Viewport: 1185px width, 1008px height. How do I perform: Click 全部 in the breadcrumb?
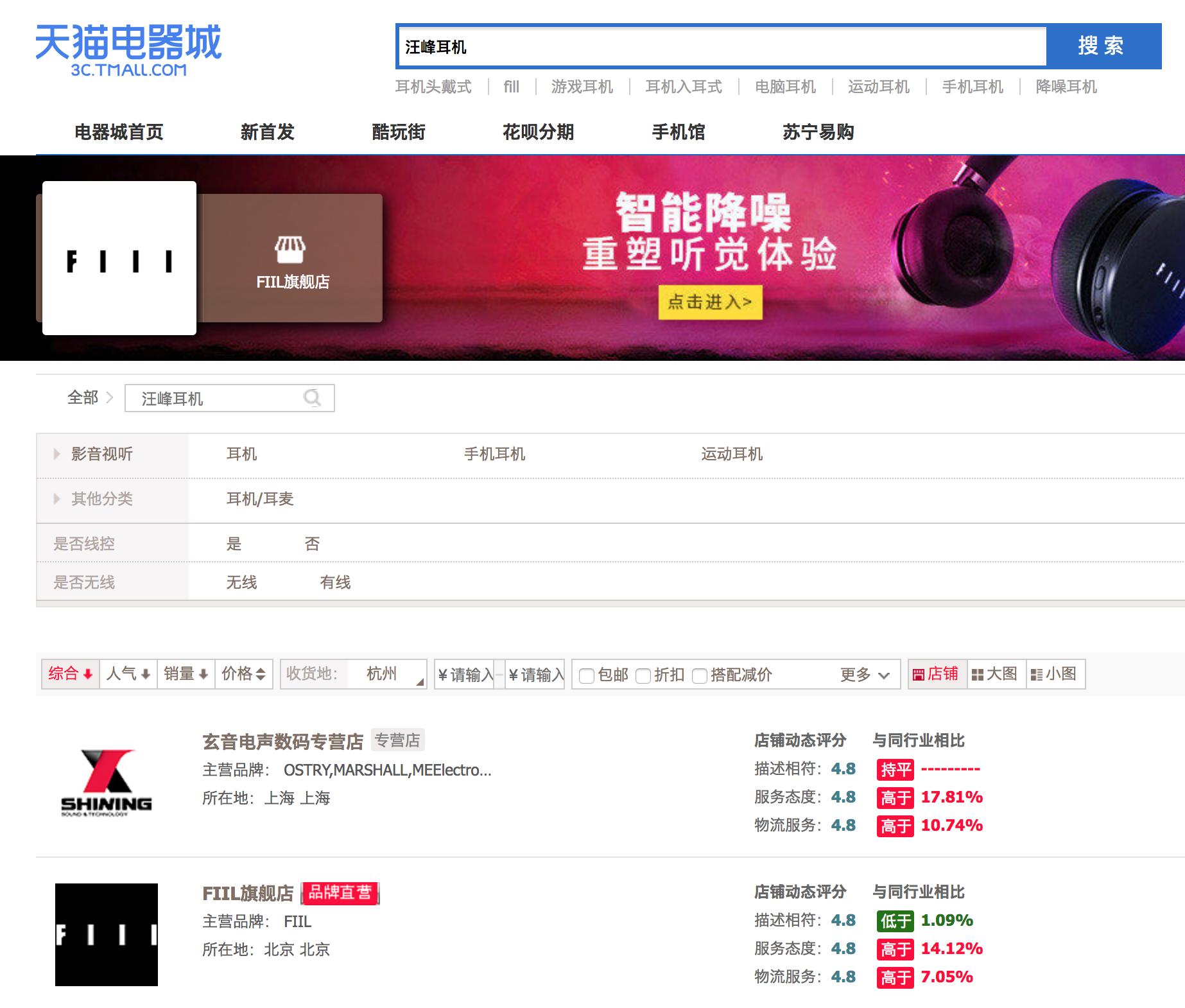click(83, 397)
